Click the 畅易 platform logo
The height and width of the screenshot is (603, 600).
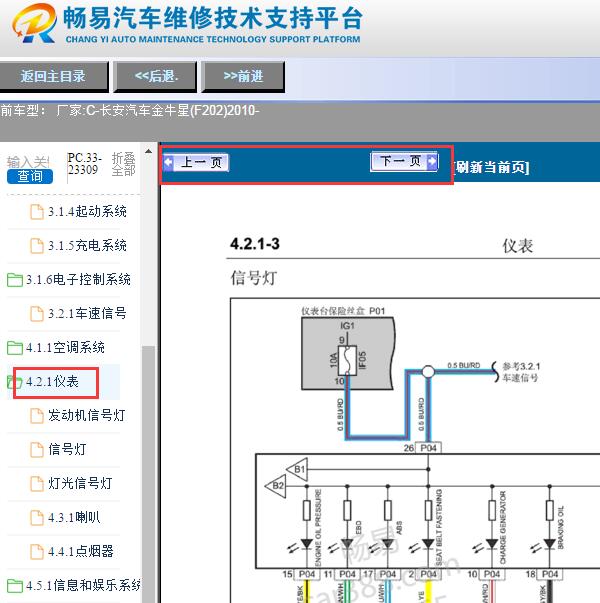click(x=33, y=23)
